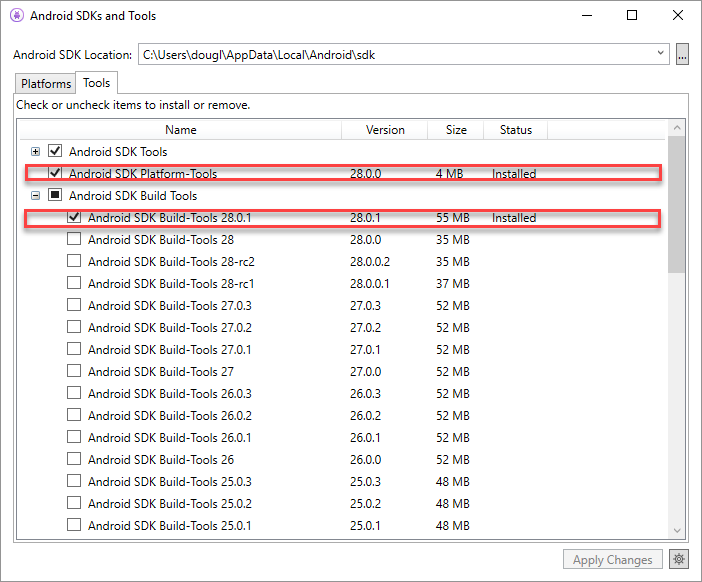Check Android SDK Build-Tools 26
This screenshot has width=702, height=582.
pos(74,458)
